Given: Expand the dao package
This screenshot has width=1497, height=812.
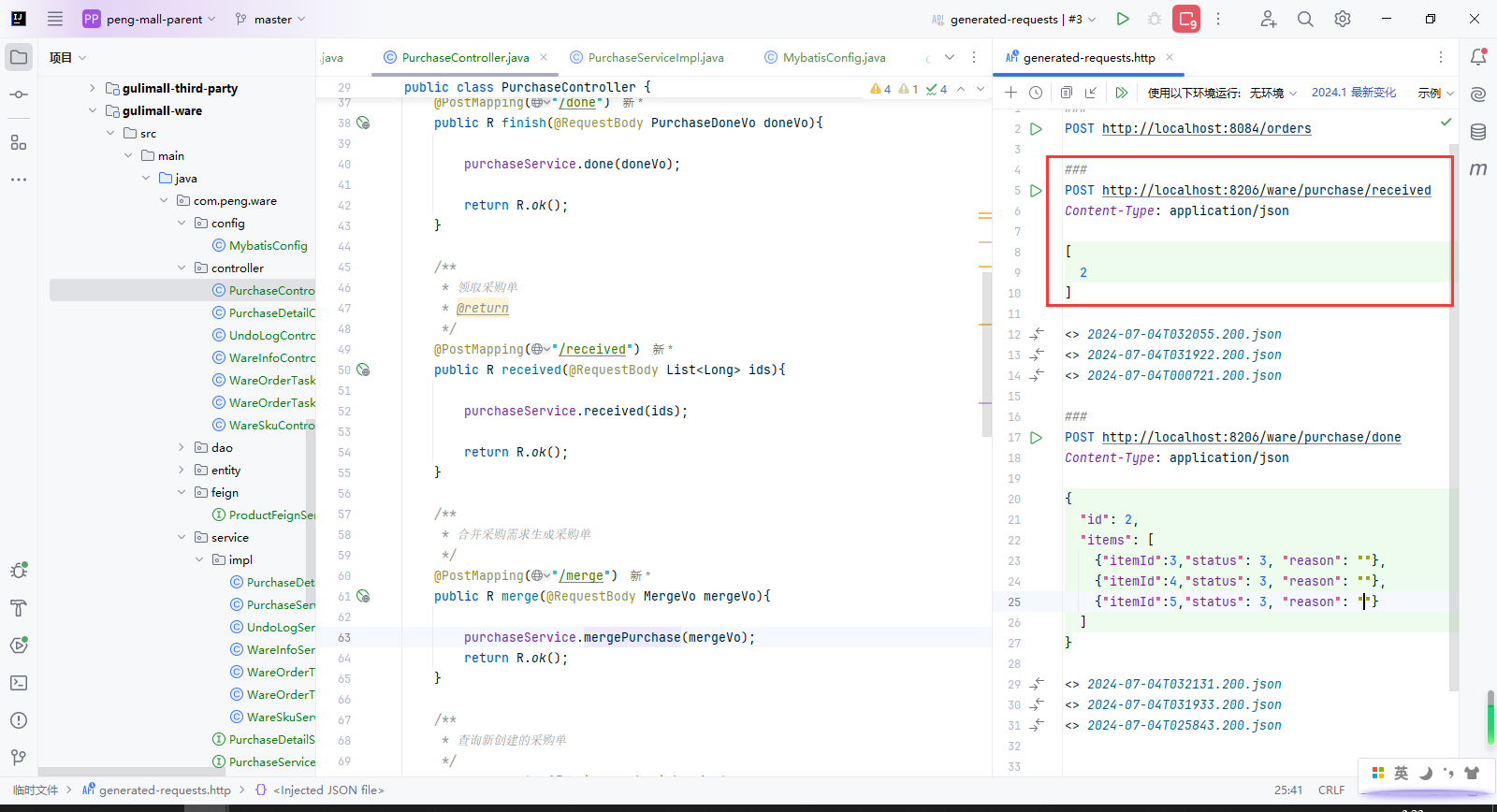Looking at the screenshot, I should point(182,448).
